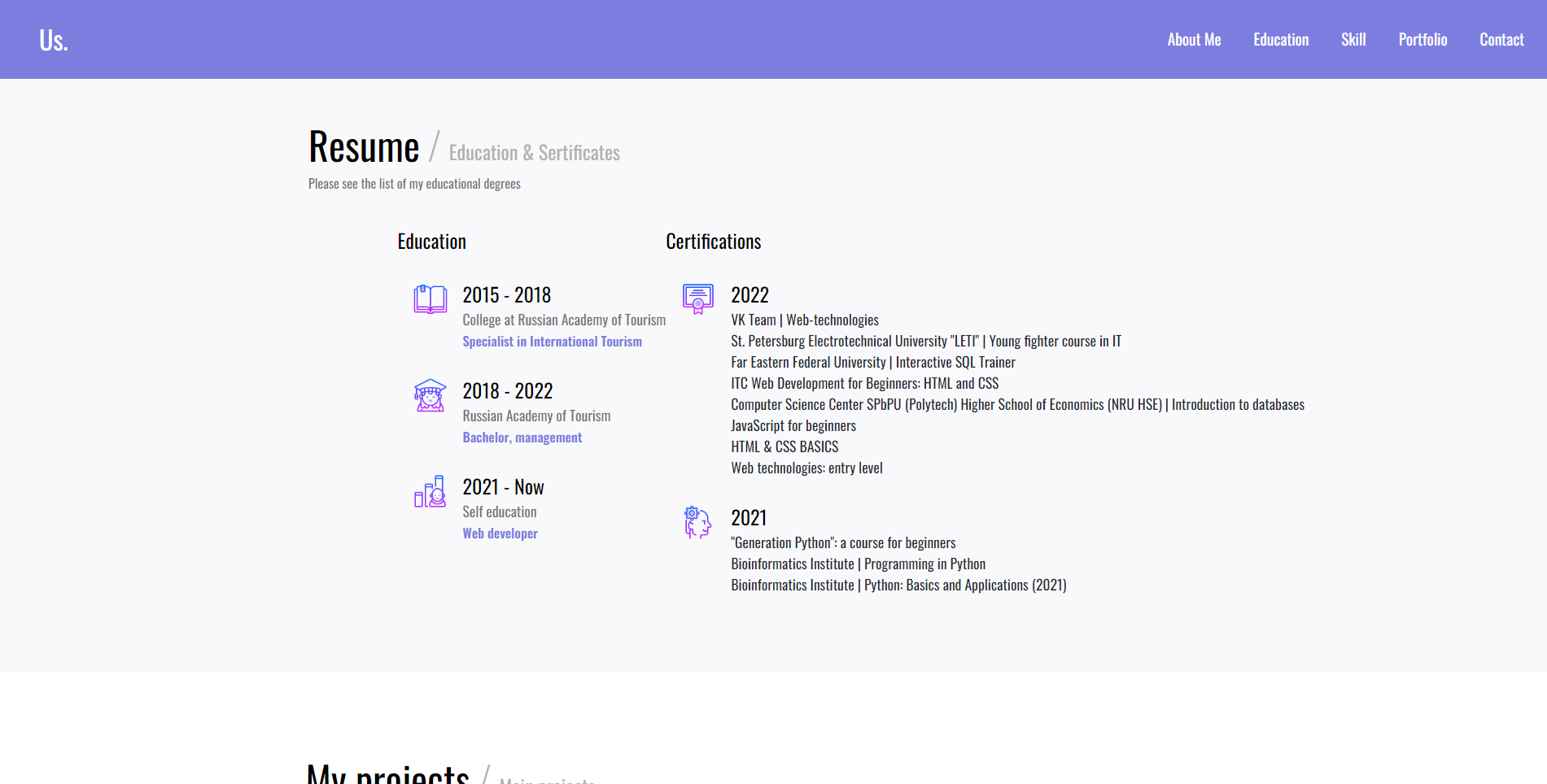Click "College at Russian Academy of Tourism"
This screenshot has width=1547, height=784.
point(564,320)
